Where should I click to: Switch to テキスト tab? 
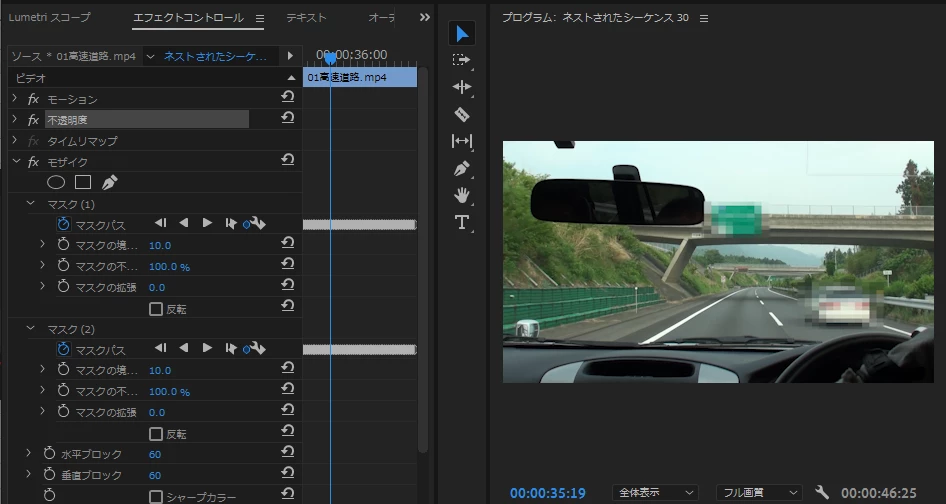pos(306,18)
